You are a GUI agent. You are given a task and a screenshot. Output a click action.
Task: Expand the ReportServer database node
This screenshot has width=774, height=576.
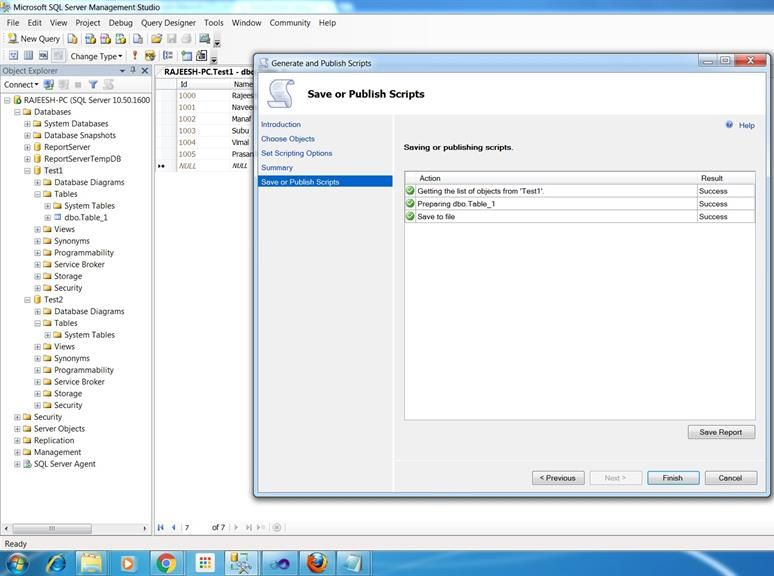(27, 147)
